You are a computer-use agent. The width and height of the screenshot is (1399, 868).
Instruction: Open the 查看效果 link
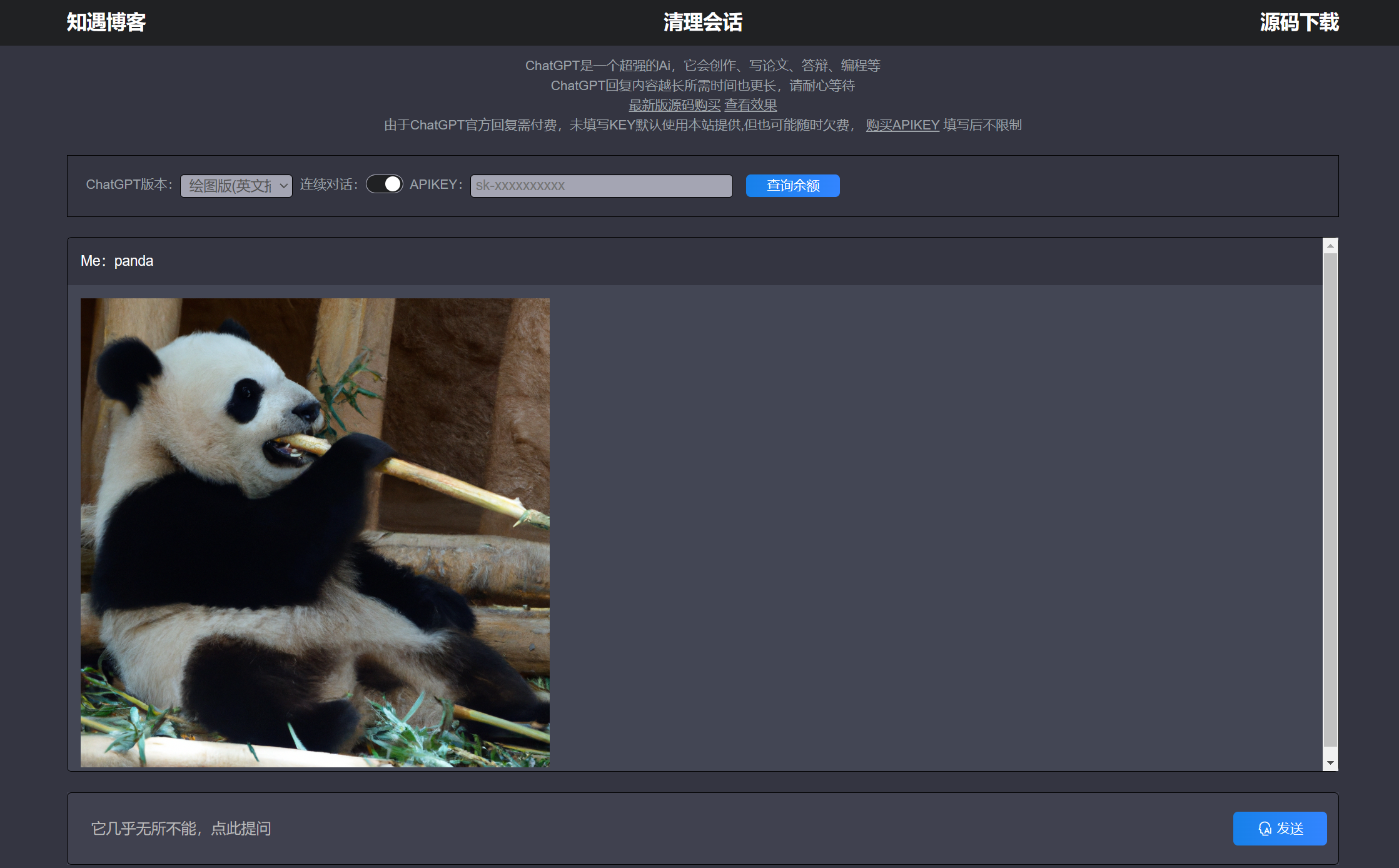[750, 105]
